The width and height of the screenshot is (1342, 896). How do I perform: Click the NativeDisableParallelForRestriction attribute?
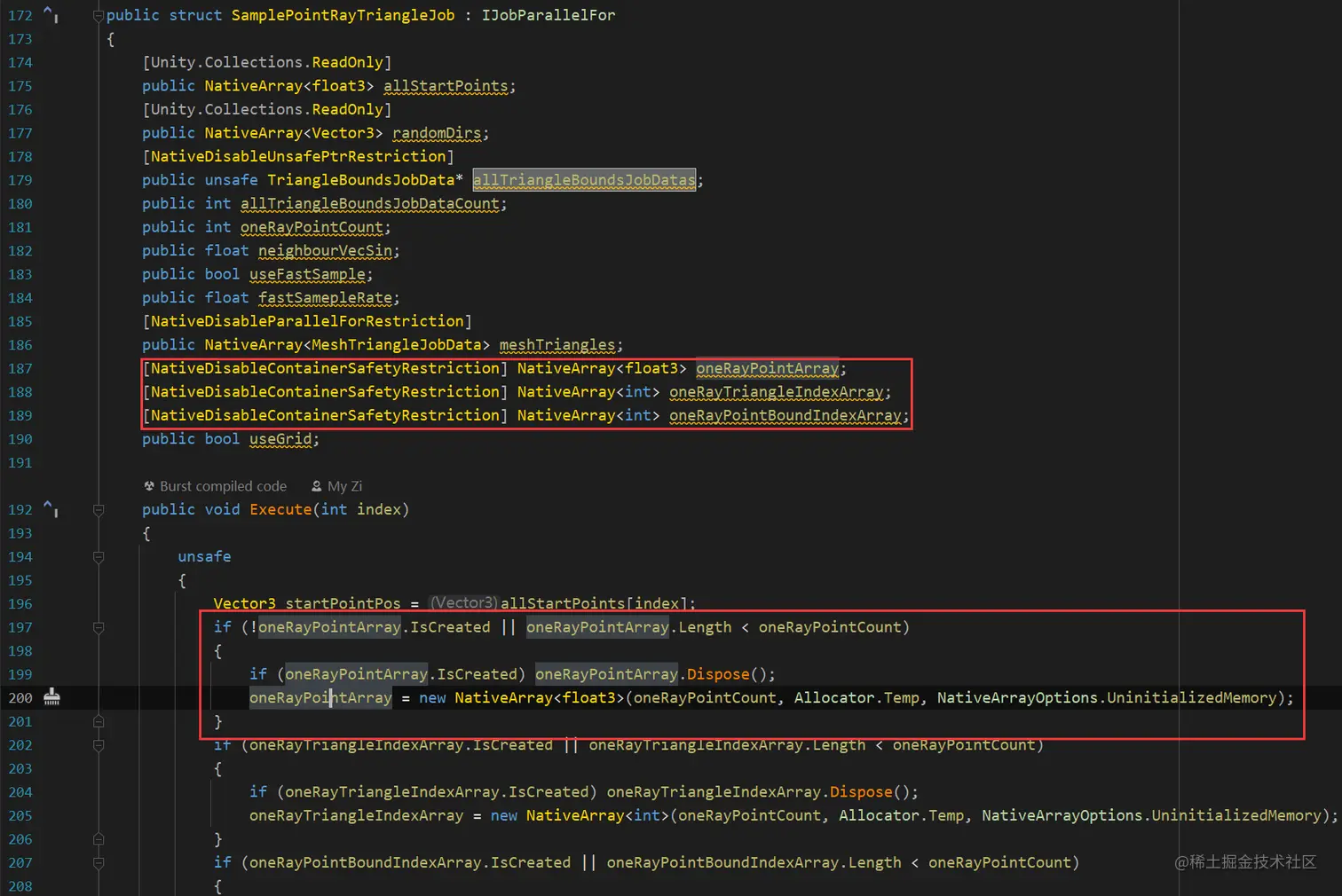coord(307,321)
